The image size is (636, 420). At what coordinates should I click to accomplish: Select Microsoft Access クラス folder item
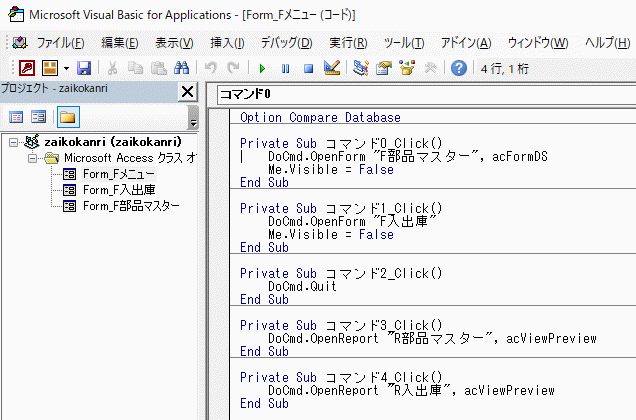[130, 158]
